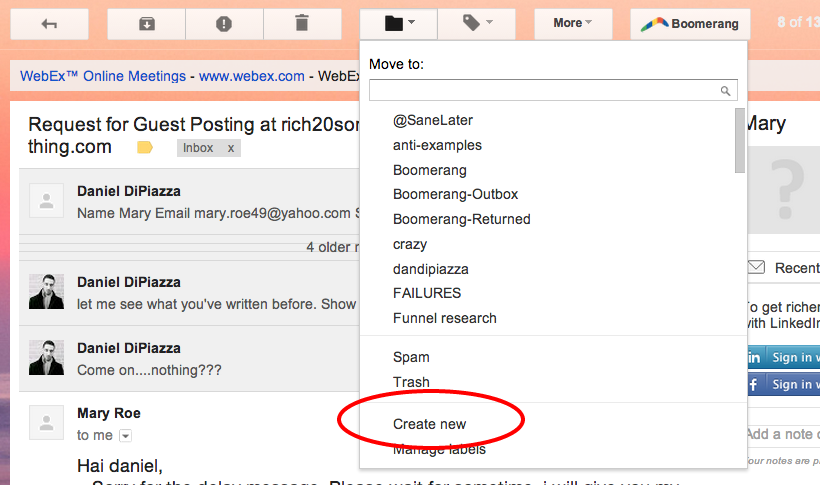Choose Boomerang-Outbox from the label list
The width and height of the screenshot is (820, 485).
pyautogui.click(x=455, y=194)
